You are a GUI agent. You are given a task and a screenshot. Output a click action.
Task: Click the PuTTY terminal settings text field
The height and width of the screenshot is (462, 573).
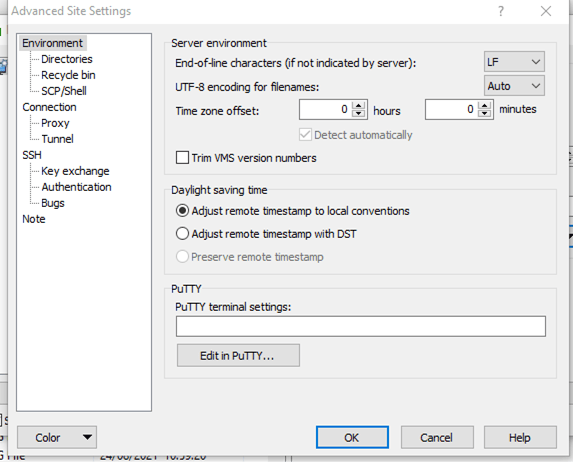[x=361, y=326]
